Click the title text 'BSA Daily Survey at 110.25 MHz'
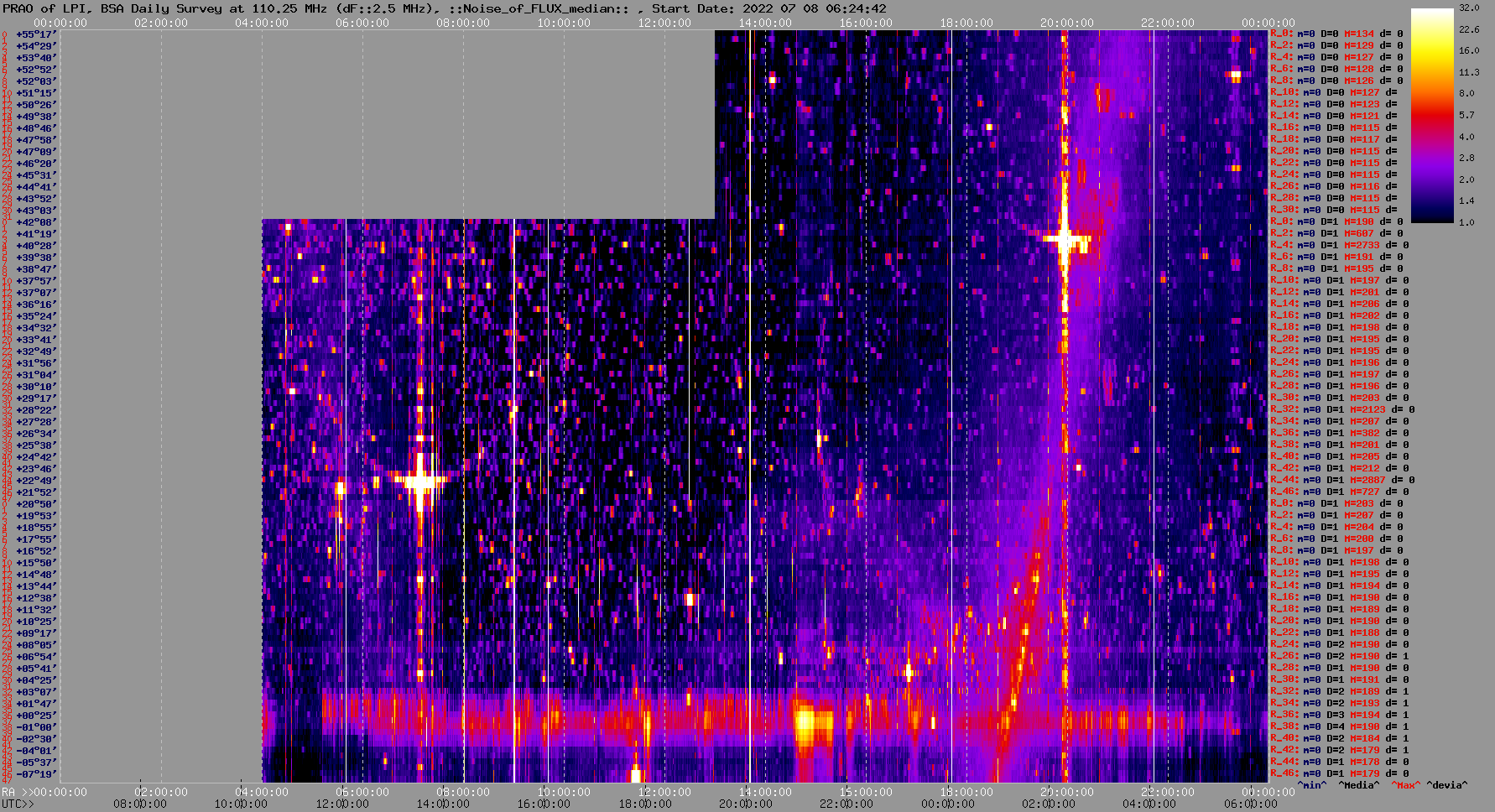 pos(216,8)
